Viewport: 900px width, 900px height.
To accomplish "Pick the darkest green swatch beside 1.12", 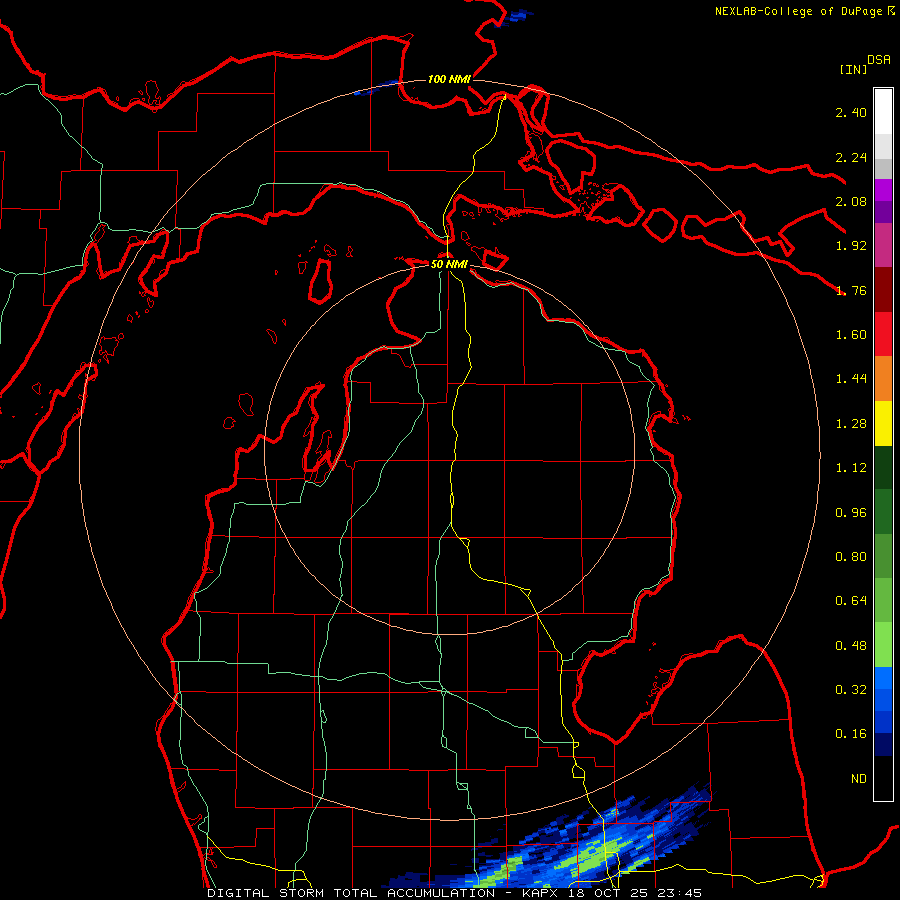I will (883, 467).
